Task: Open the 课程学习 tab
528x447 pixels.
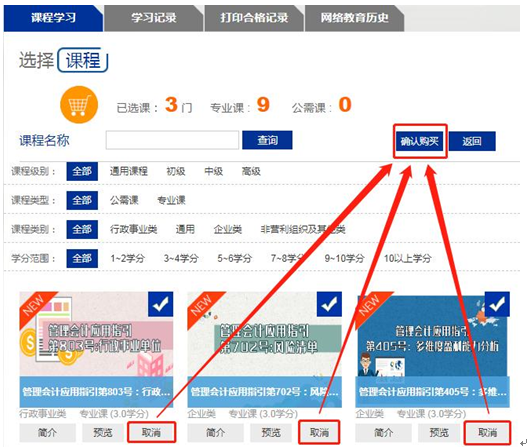Action: (x=53, y=18)
